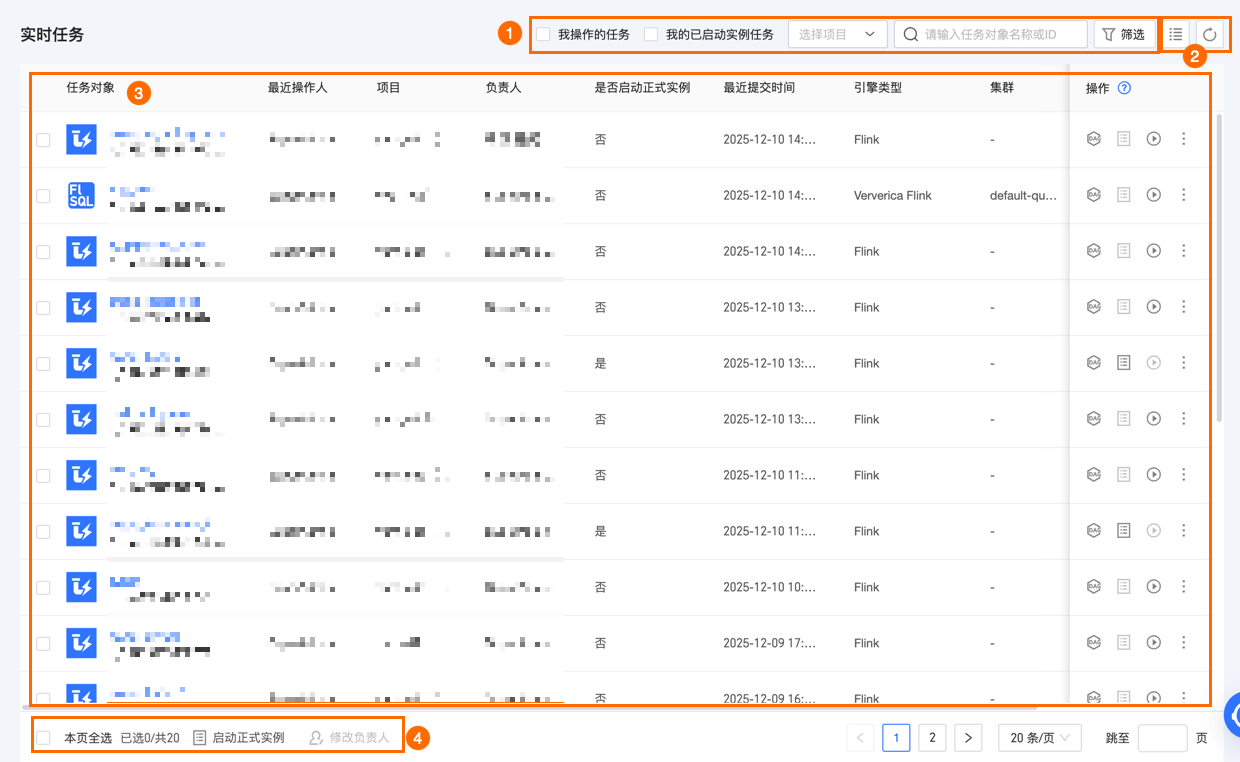The width and height of the screenshot is (1240, 762).
Task: Click the 引擎类型 column header
Action: (878, 88)
